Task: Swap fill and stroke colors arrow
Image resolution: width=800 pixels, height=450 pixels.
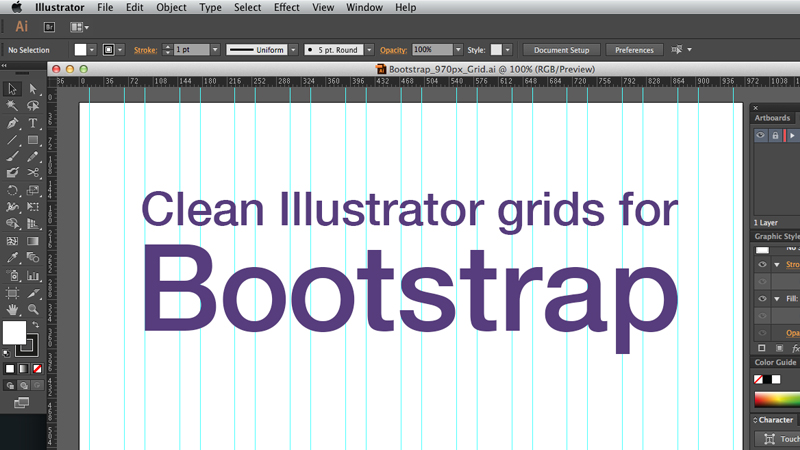Action: tap(36, 324)
